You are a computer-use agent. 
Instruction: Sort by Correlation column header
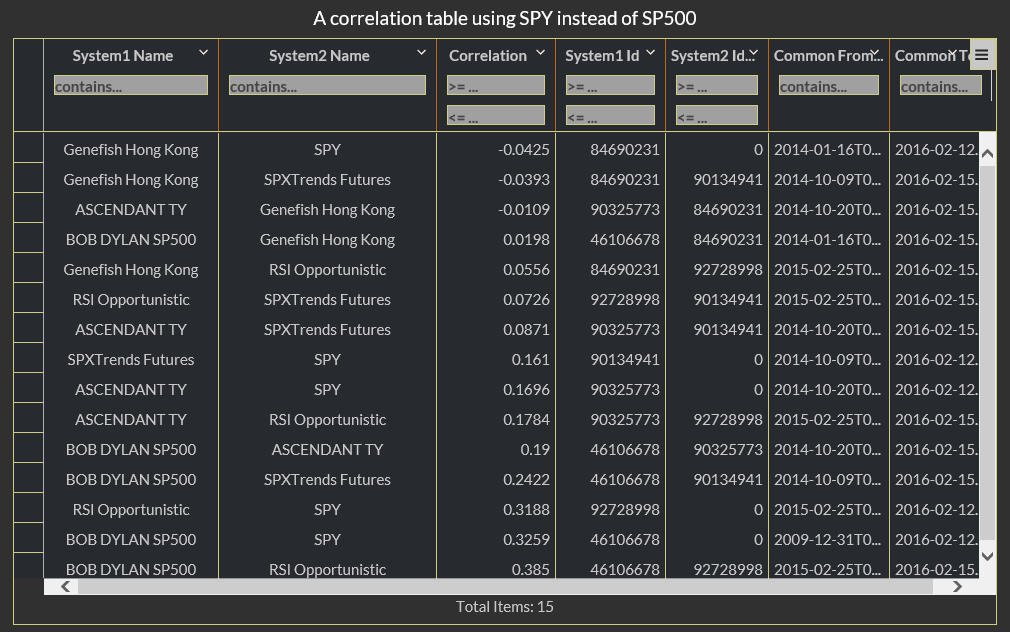click(x=488, y=56)
